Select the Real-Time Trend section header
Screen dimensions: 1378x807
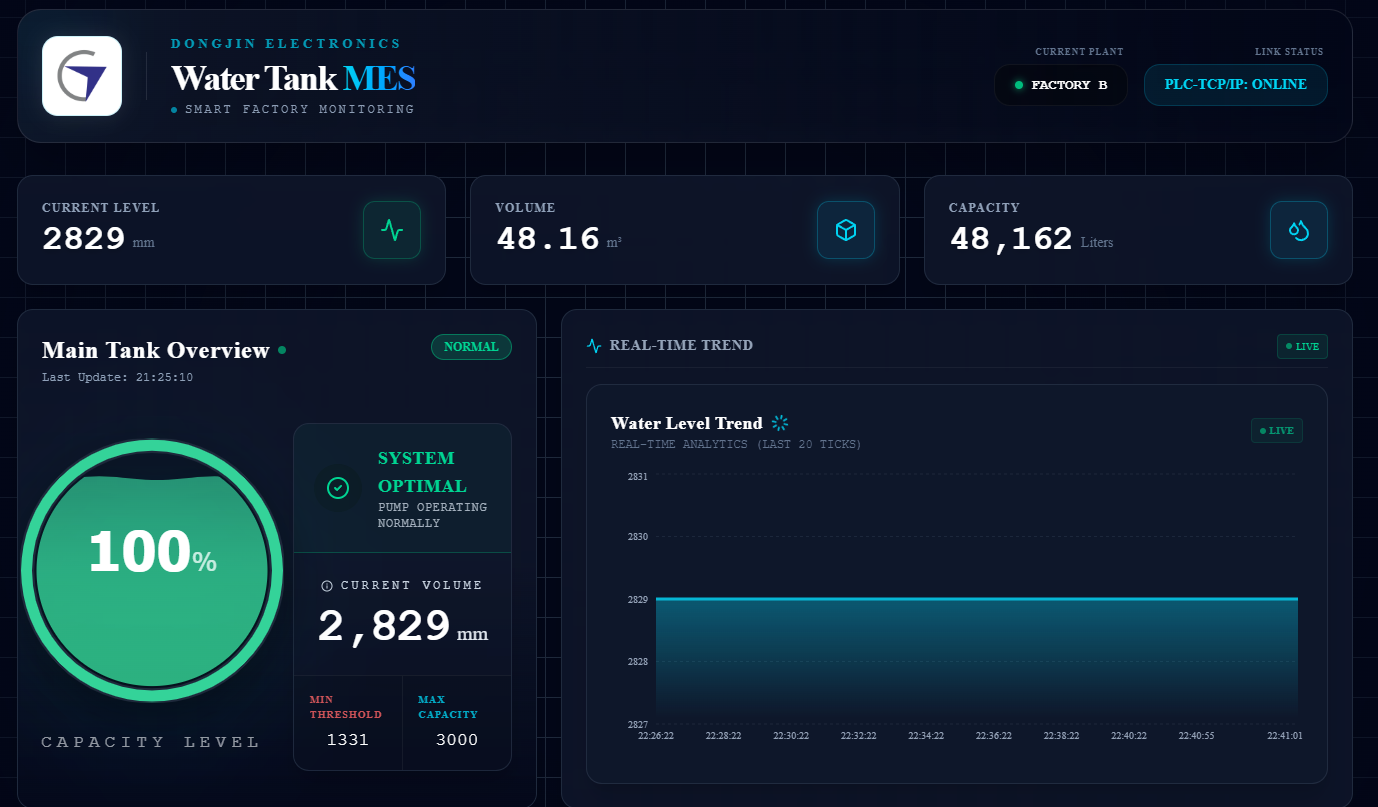(x=681, y=344)
